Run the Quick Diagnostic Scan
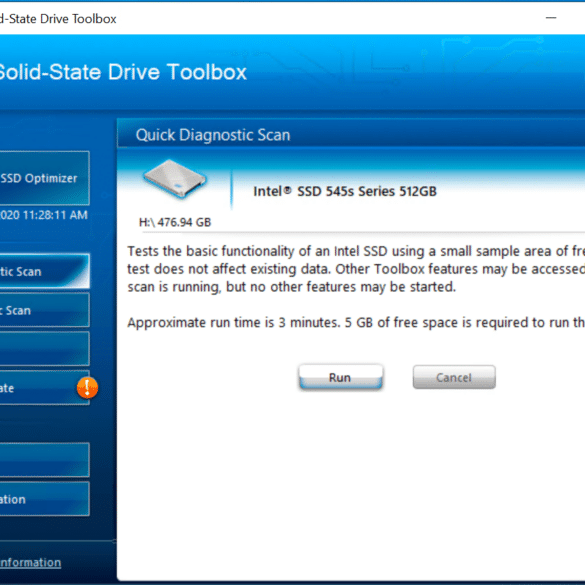This screenshot has height=585, width=585. (x=341, y=377)
